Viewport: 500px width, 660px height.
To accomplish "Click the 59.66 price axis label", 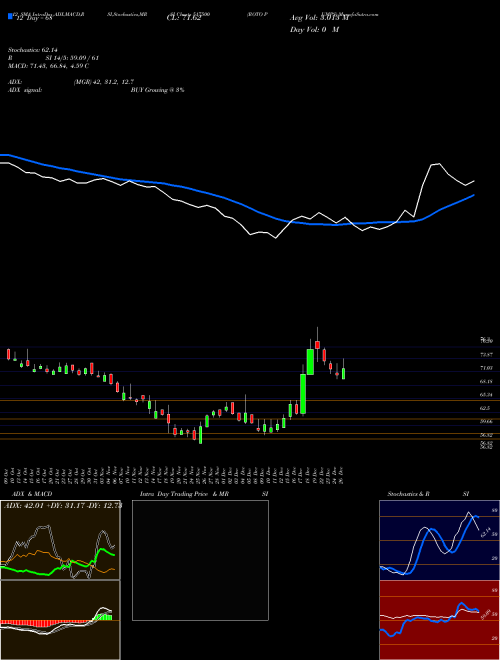I will (487, 421).
